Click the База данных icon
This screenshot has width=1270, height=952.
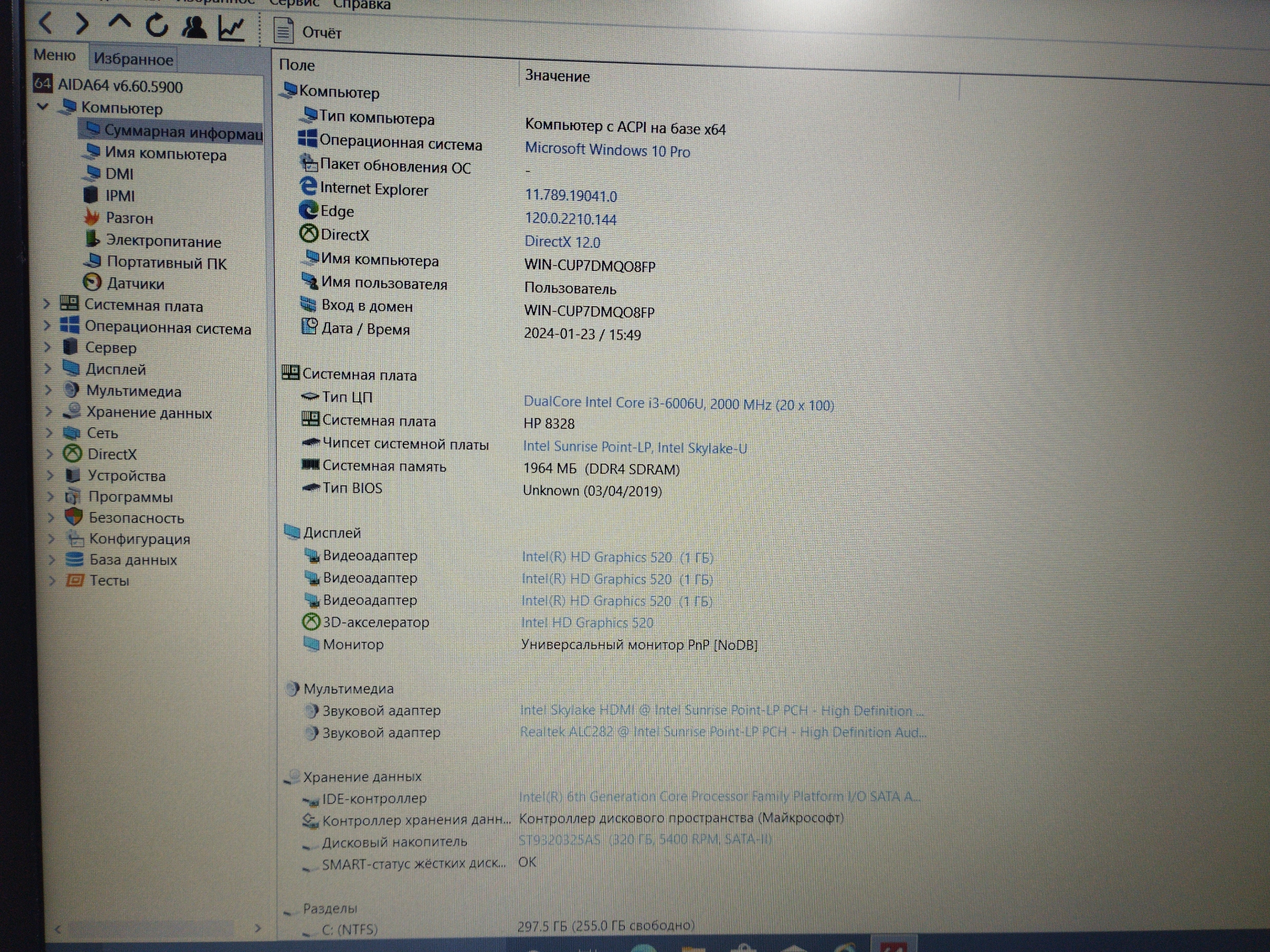click(74, 559)
